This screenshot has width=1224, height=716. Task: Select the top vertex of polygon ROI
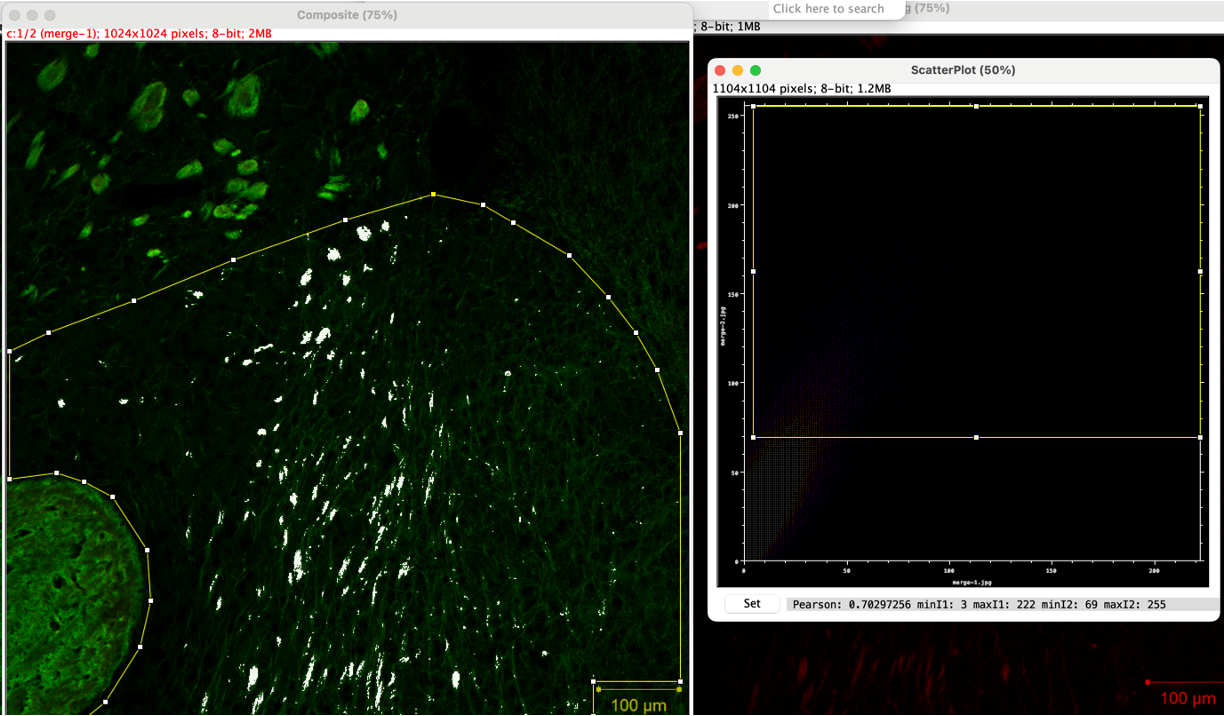[433, 194]
